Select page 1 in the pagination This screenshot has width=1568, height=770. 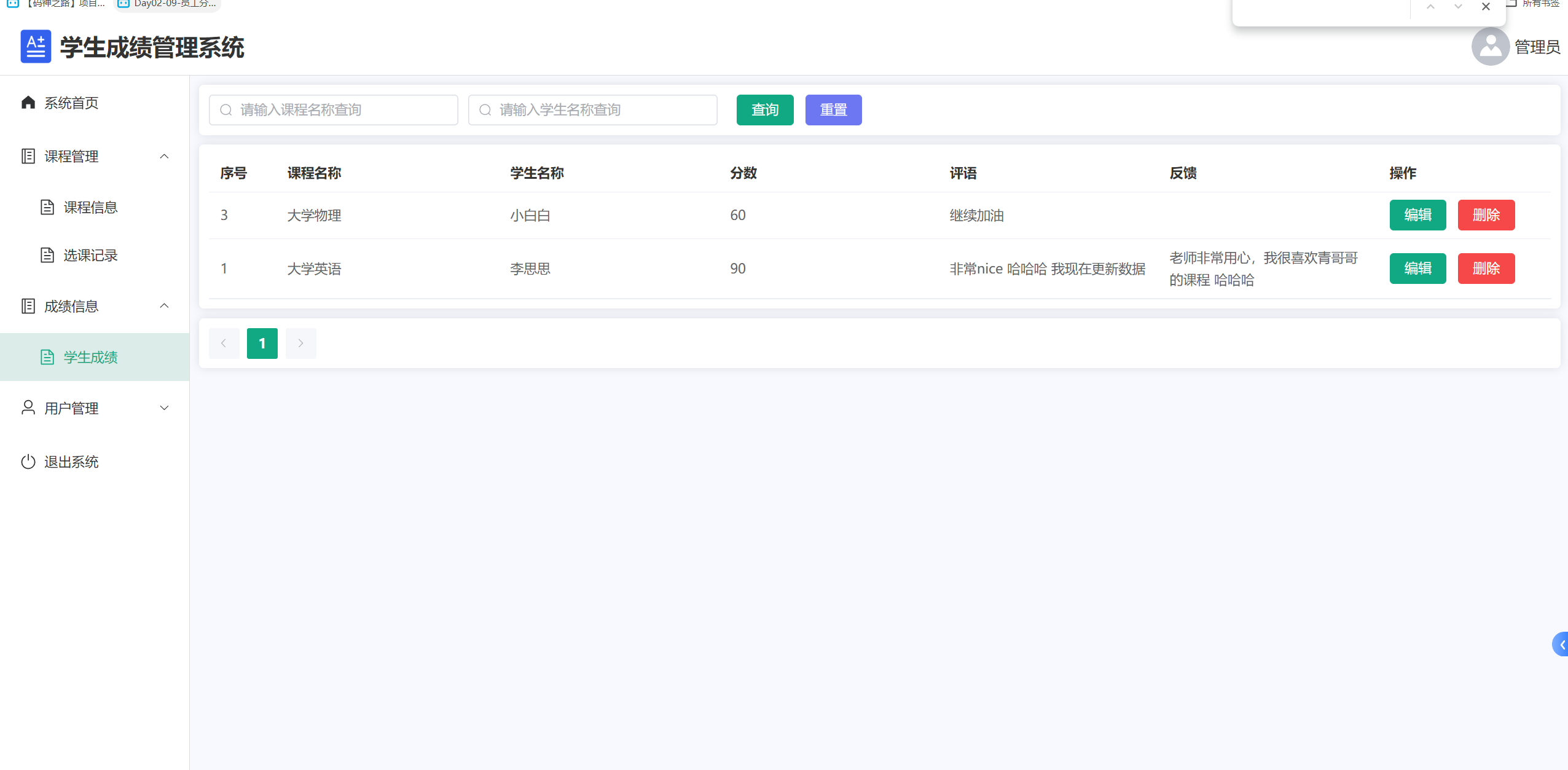tap(262, 343)
